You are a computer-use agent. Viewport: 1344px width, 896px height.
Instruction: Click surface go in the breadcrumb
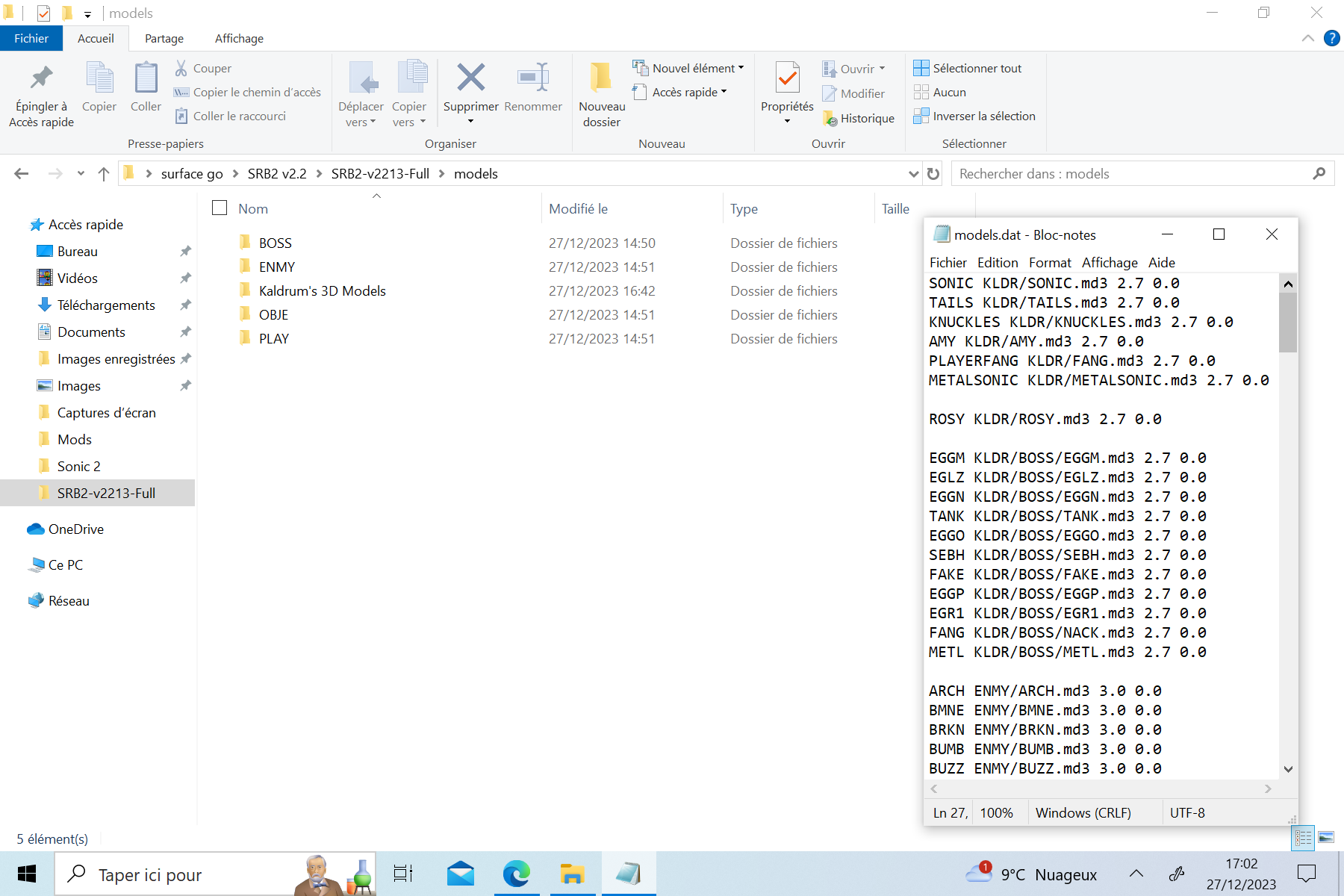(x=192, y=173)
